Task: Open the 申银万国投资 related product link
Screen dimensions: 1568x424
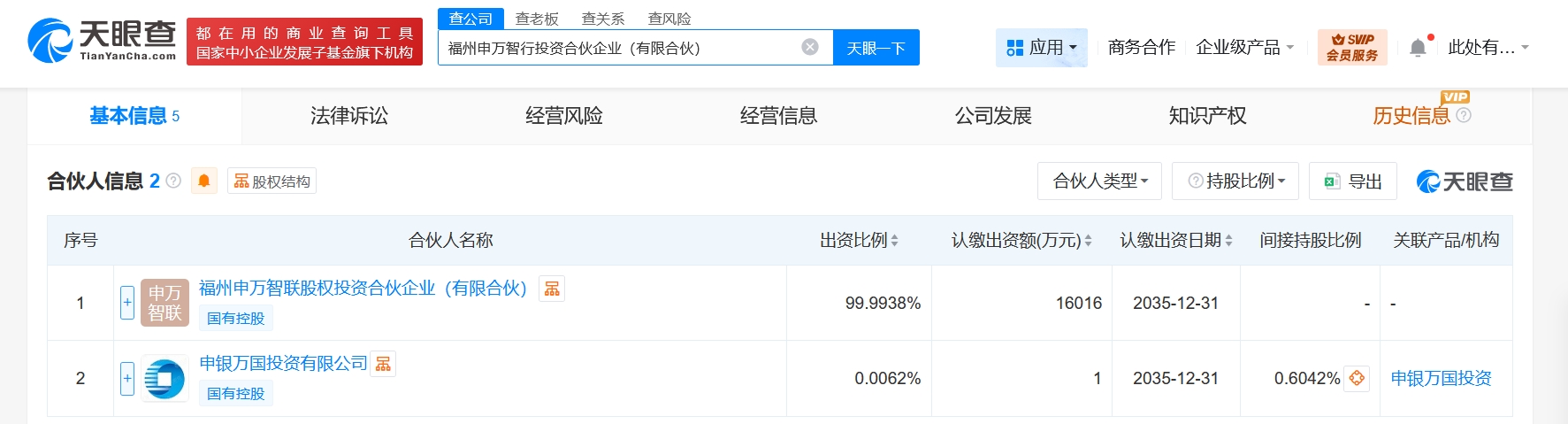Action: pos(1441,378)
